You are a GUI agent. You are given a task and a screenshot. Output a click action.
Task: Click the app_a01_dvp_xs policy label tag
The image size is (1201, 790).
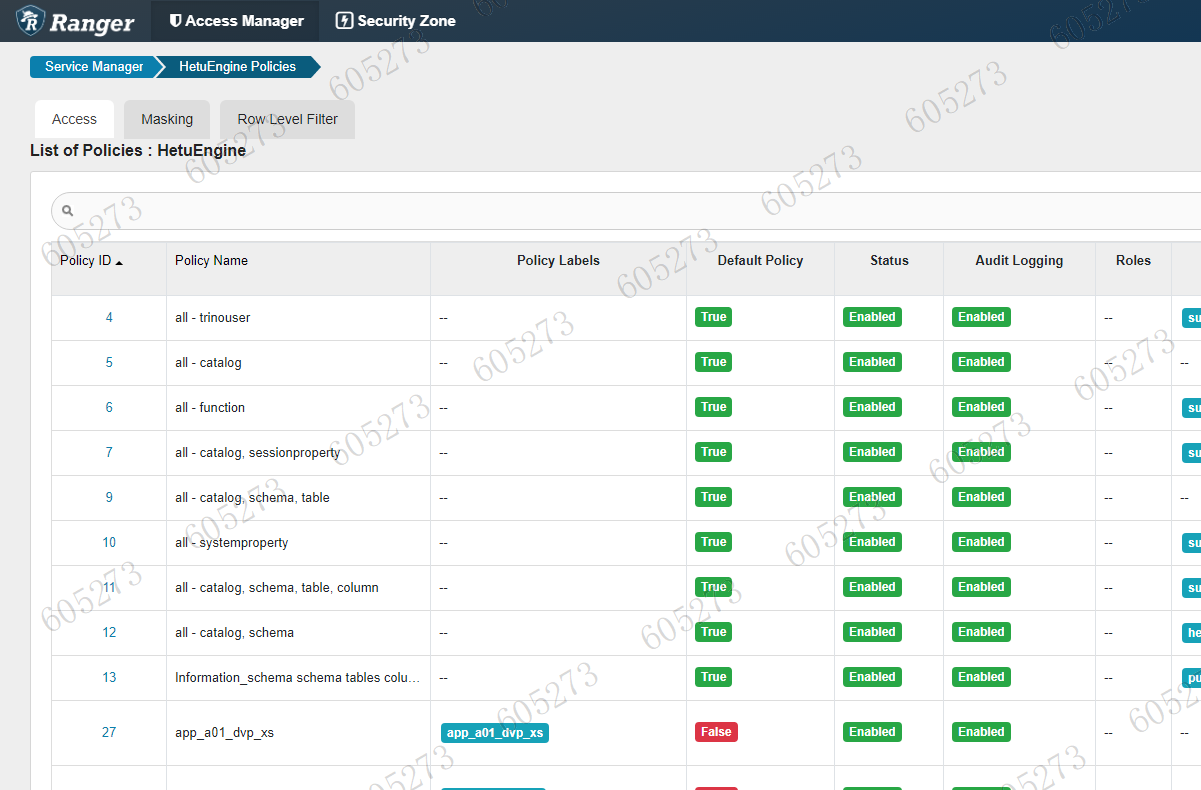click(x=495, y=733)
